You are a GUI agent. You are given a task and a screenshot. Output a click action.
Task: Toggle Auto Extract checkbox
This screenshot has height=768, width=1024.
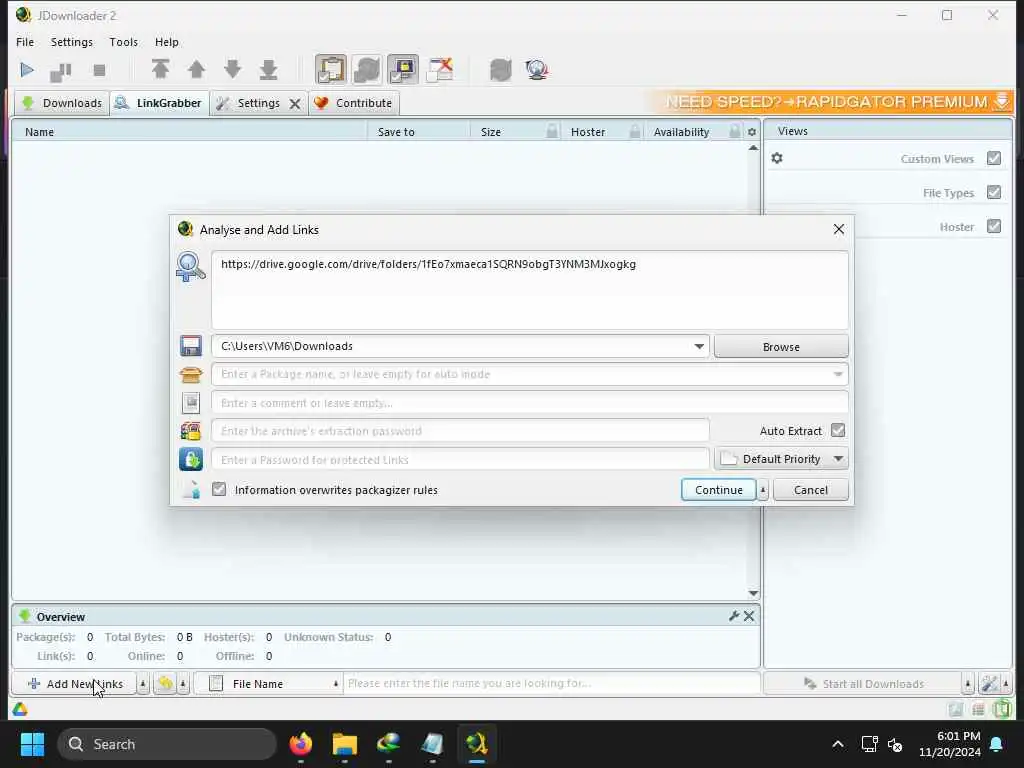coord(838,430)
